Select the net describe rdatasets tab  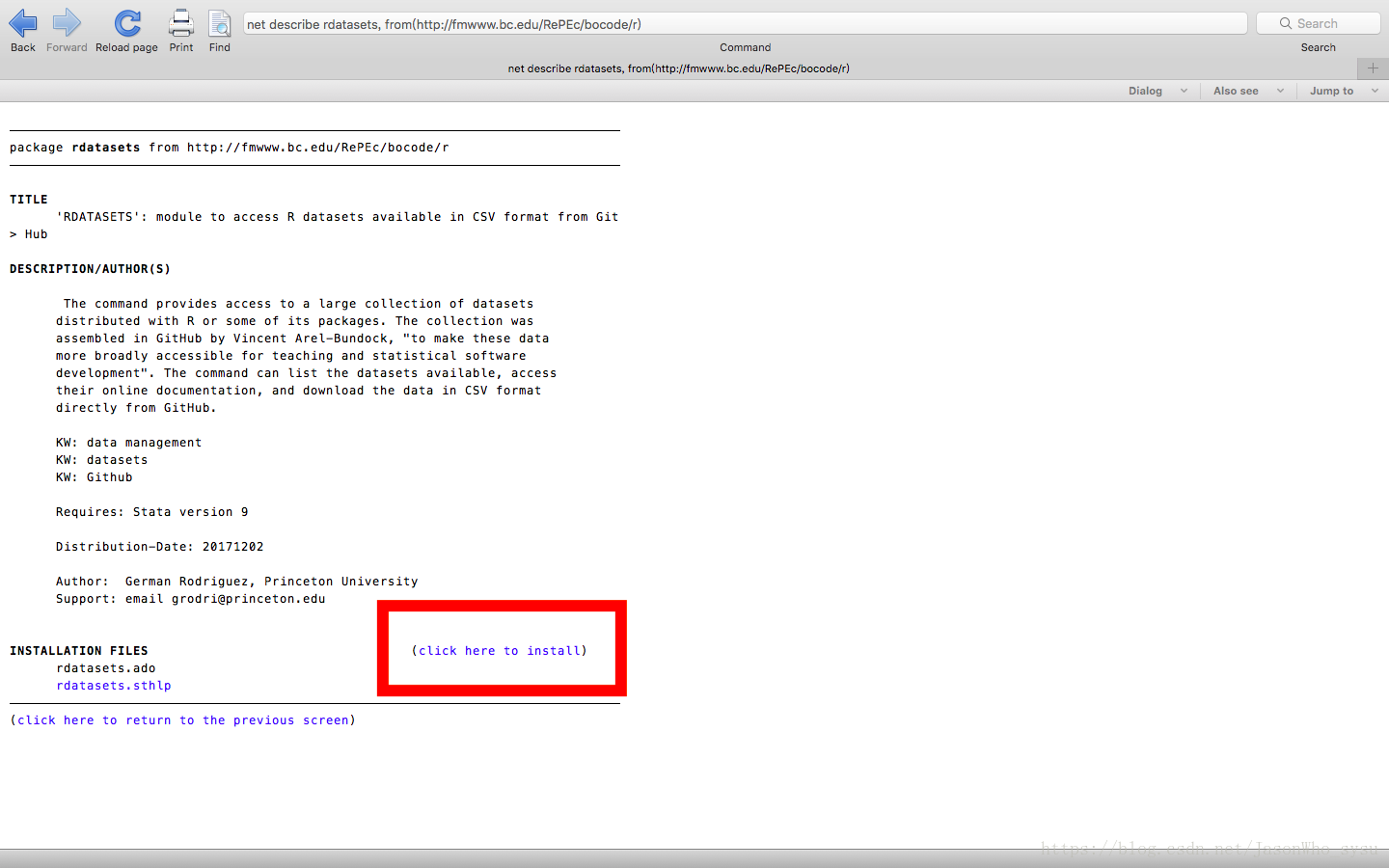click(x=679, y=68)
